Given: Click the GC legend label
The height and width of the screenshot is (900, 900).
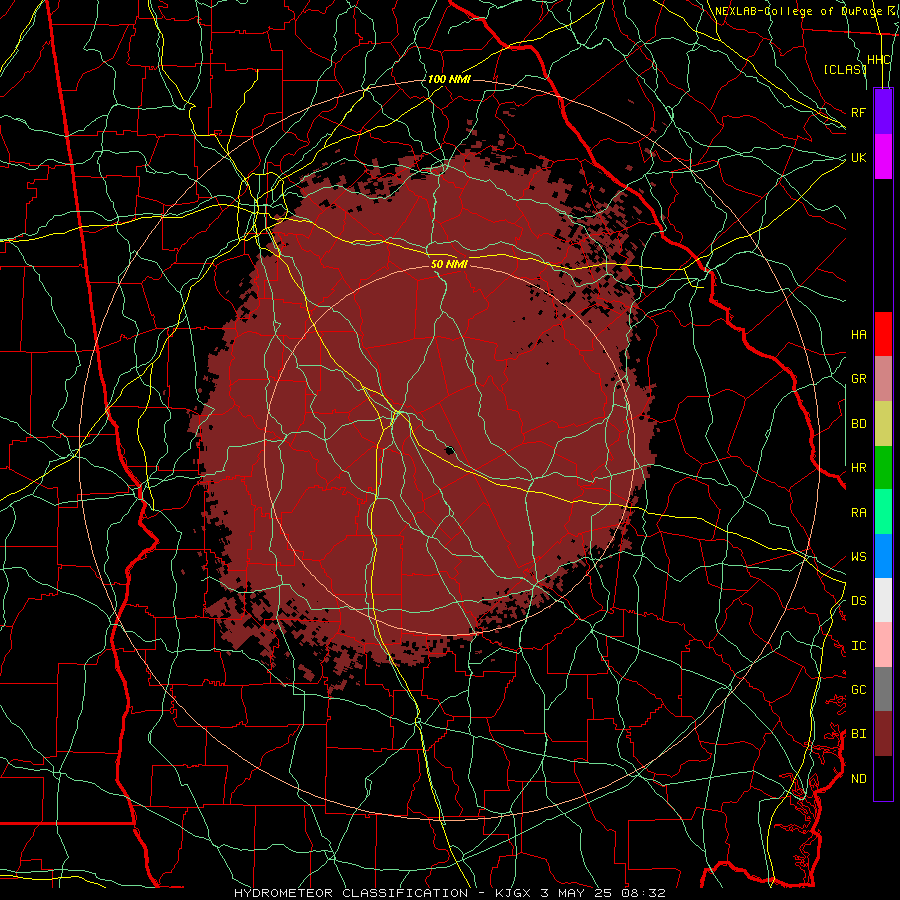Looking at the screenshot, I should (859, 689).
